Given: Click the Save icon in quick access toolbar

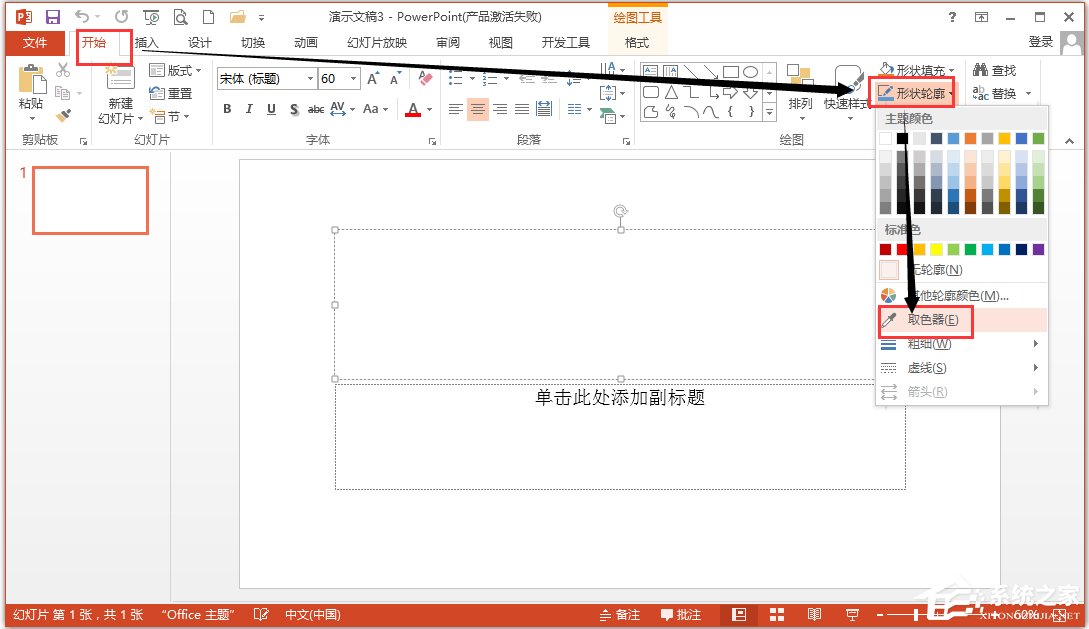Looking at the screenshot, I should (x=52, y=17).
